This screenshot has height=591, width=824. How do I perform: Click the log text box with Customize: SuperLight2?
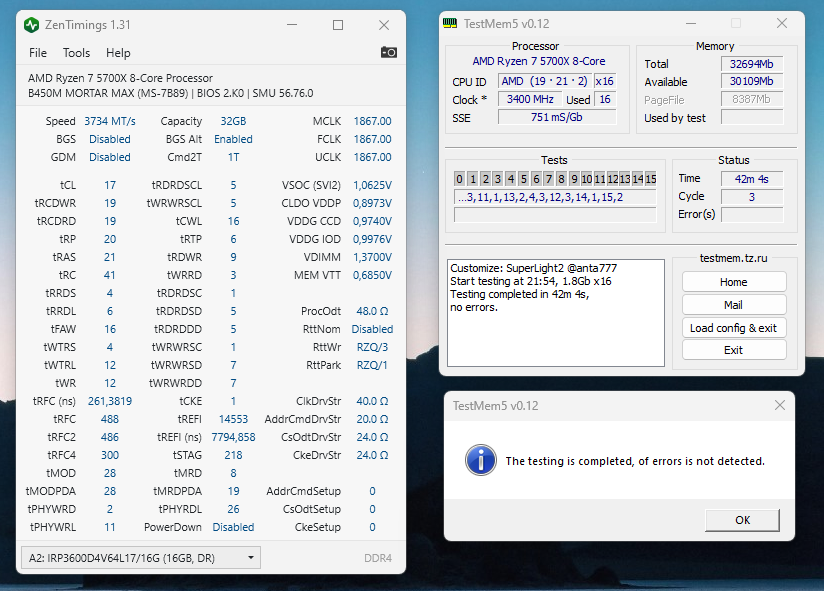[556, 313]
